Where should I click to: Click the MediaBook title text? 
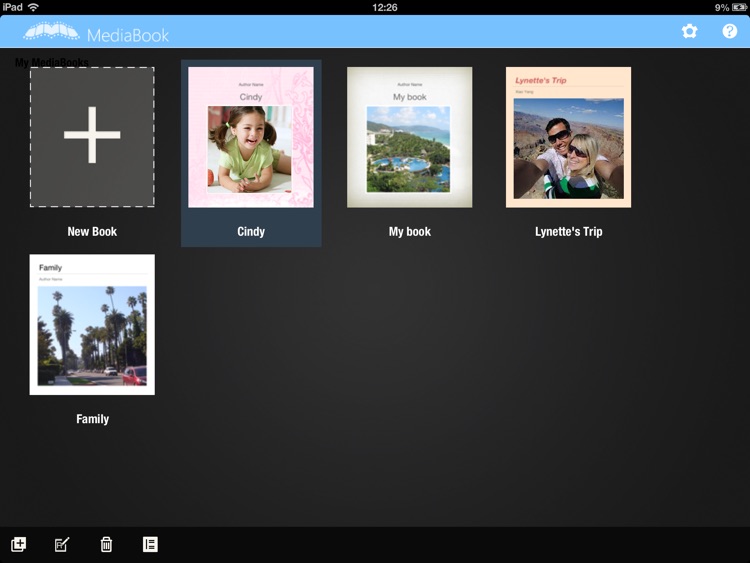pyautogui.click(x=128, y=35)
